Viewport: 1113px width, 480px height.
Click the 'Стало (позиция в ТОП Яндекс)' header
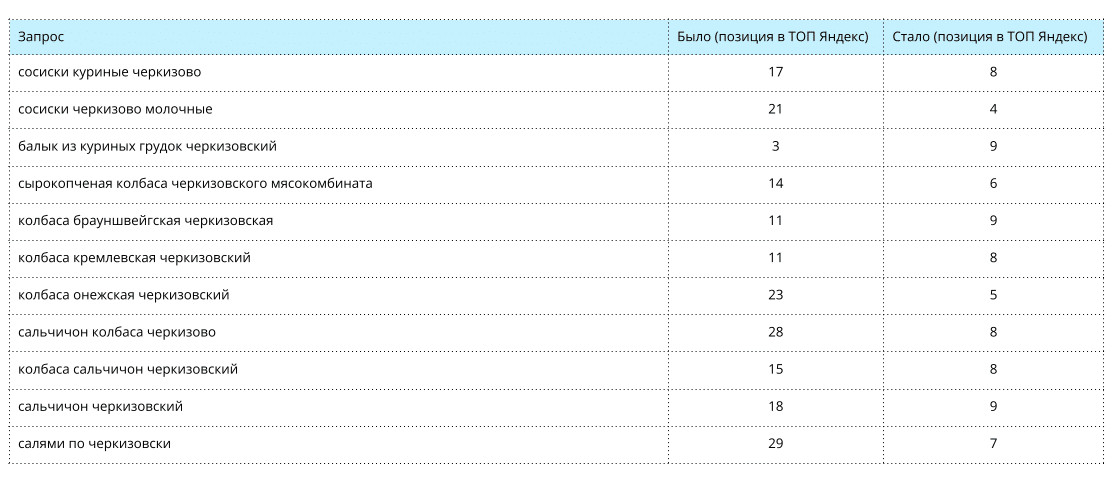coord(989,36)
